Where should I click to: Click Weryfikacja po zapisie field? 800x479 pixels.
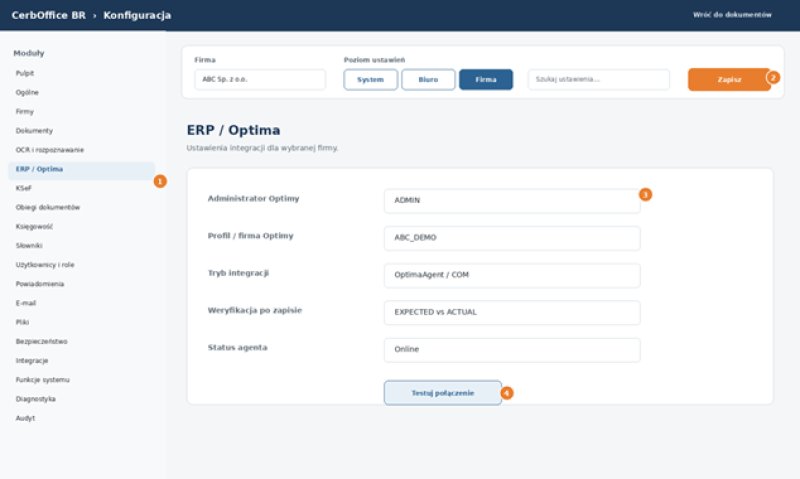pos(512,312)
